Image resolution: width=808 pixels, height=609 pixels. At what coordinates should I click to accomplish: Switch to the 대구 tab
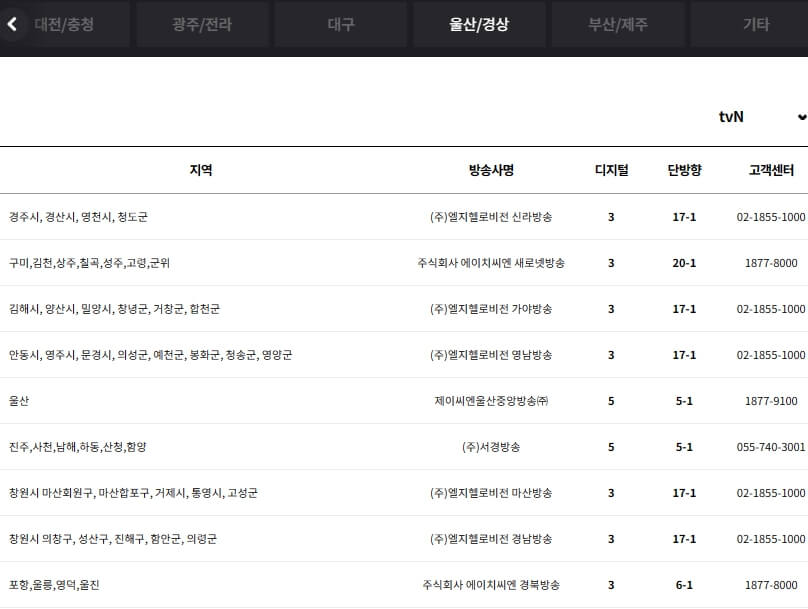pyautogui.click(x=341, y=24)
